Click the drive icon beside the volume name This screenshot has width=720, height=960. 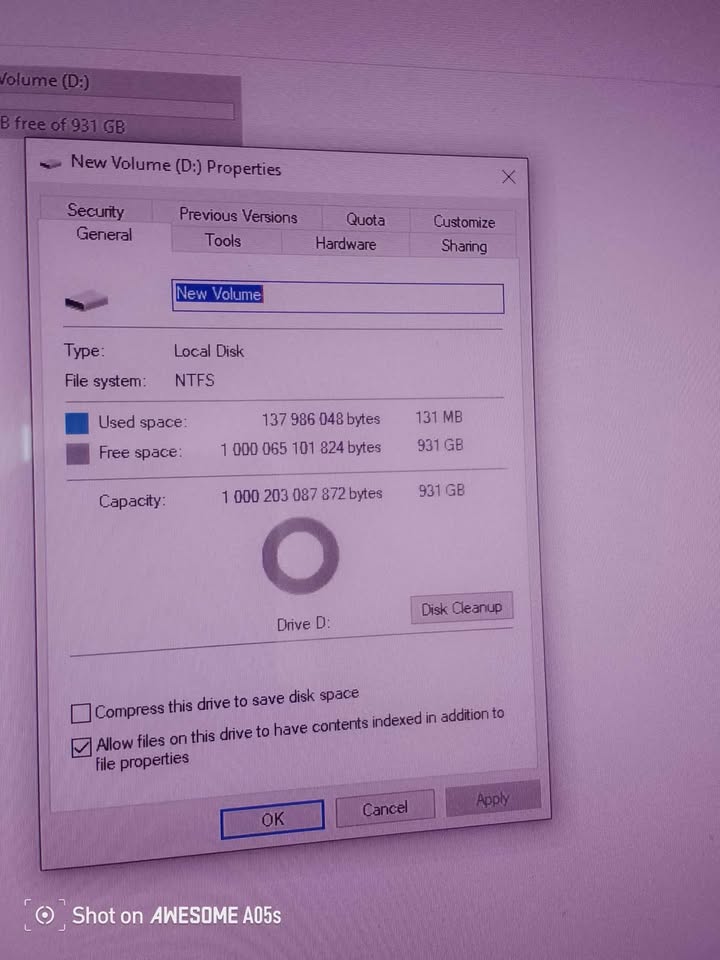point(87,301)
